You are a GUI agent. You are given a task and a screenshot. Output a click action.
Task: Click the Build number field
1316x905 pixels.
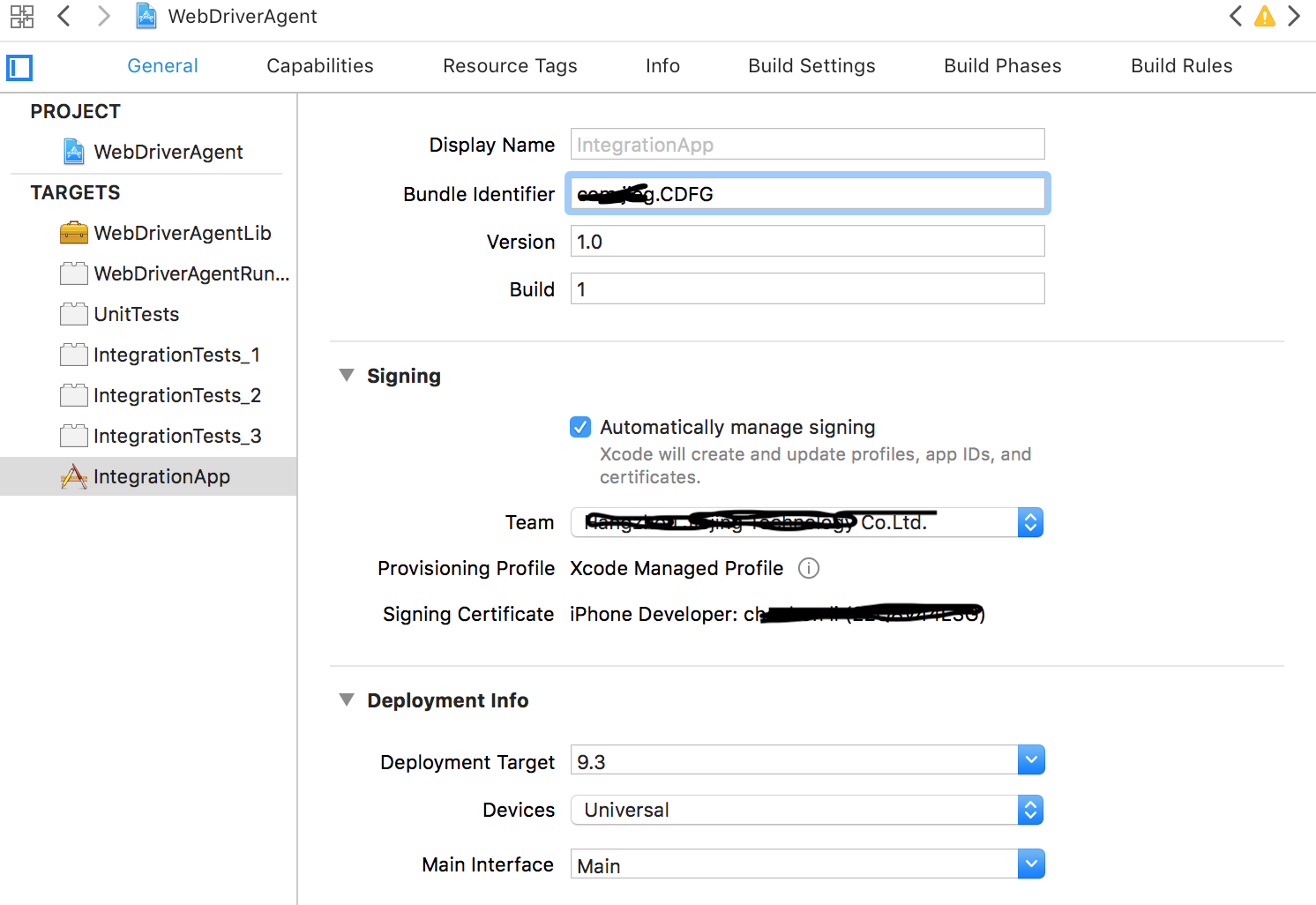click(807, 288)
